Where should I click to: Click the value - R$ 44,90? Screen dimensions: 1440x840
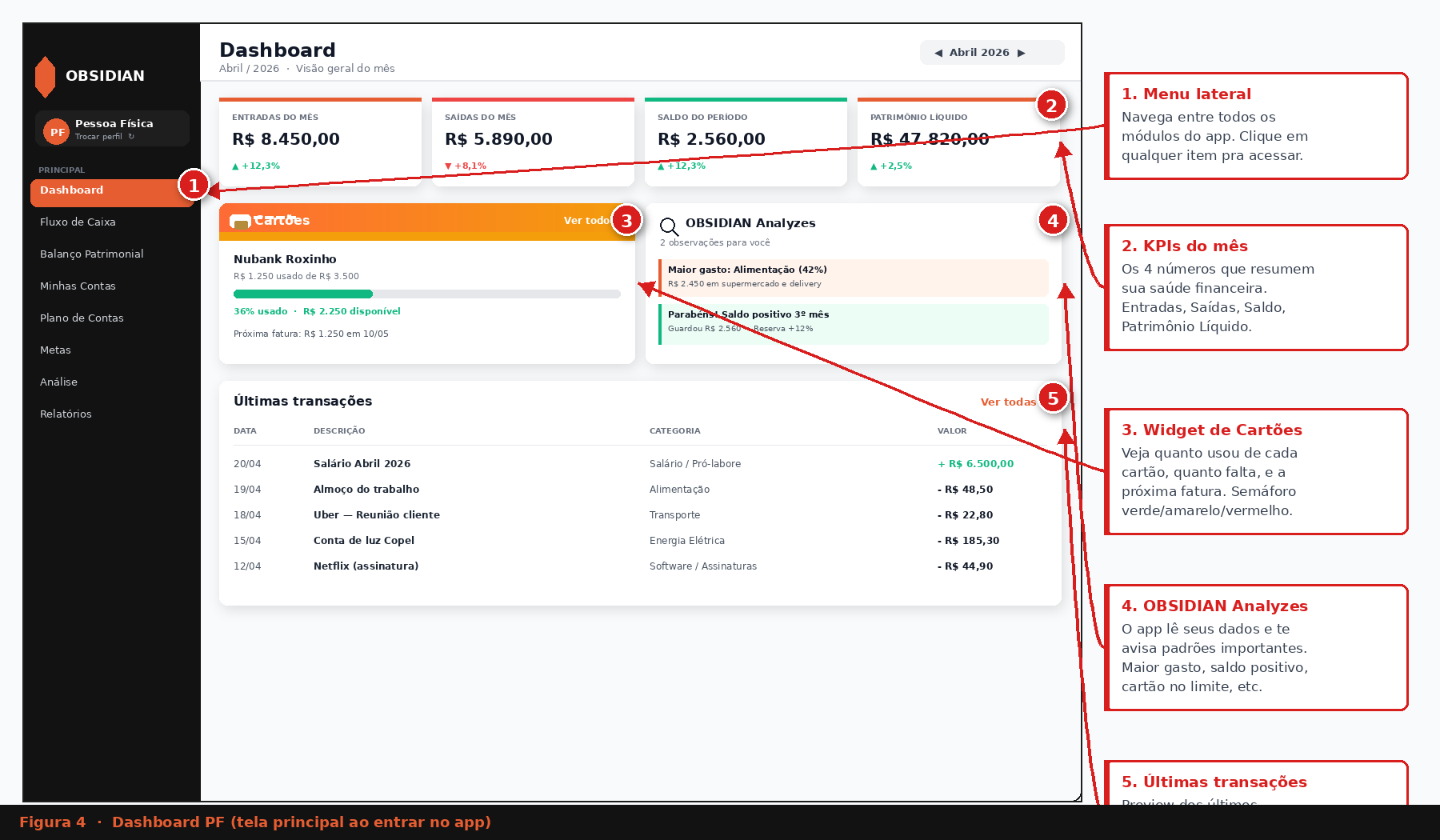click(x=965, y=566)
